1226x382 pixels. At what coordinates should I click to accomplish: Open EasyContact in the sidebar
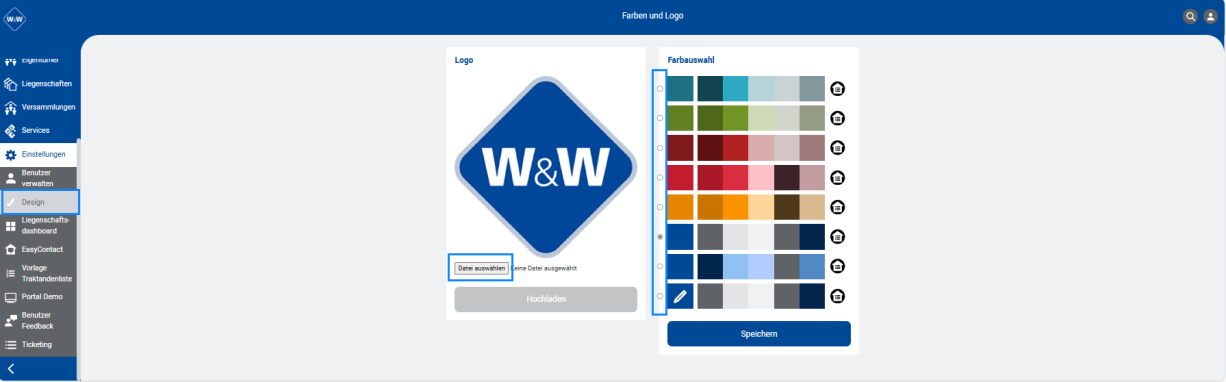click(x=39, y=249)
